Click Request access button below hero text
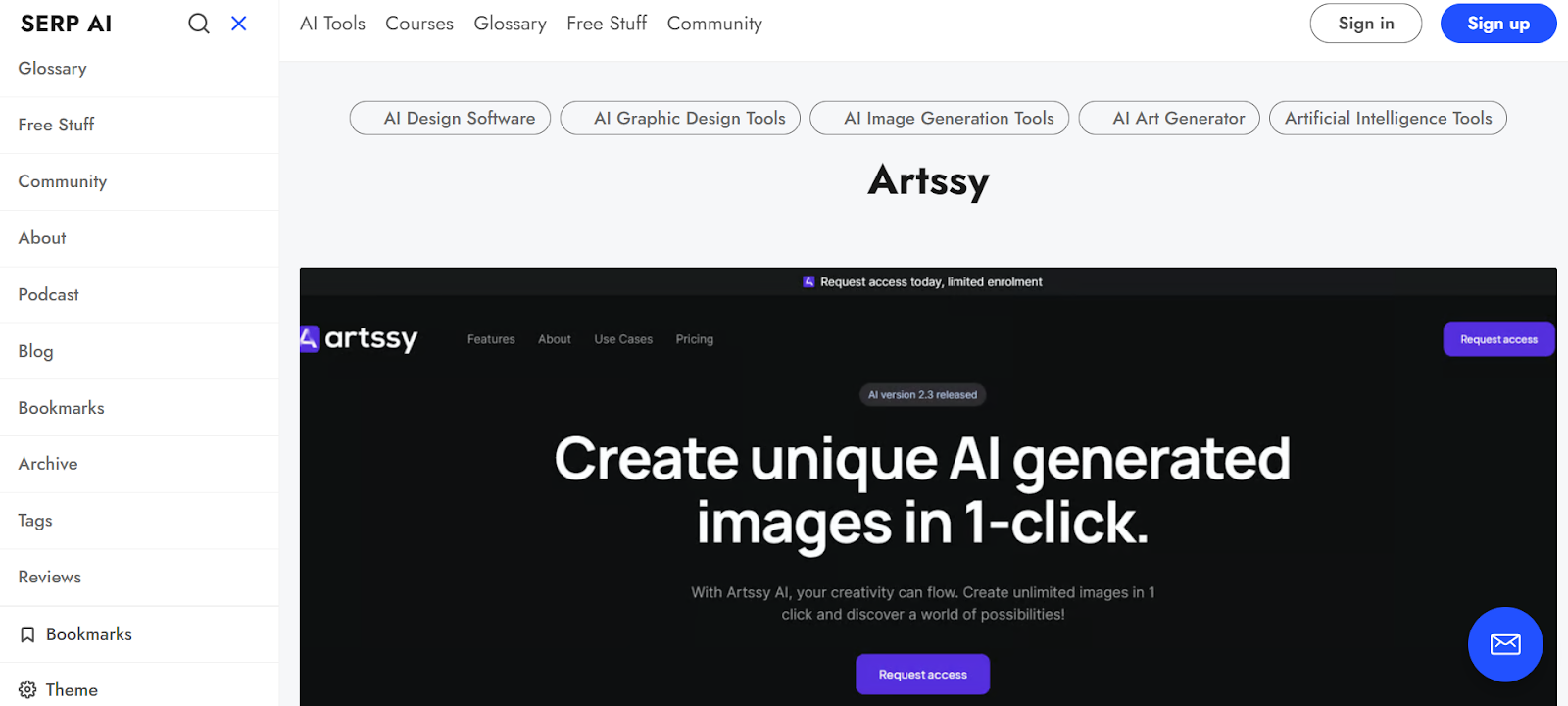1568x706 pixels. (x=922, y=675)
